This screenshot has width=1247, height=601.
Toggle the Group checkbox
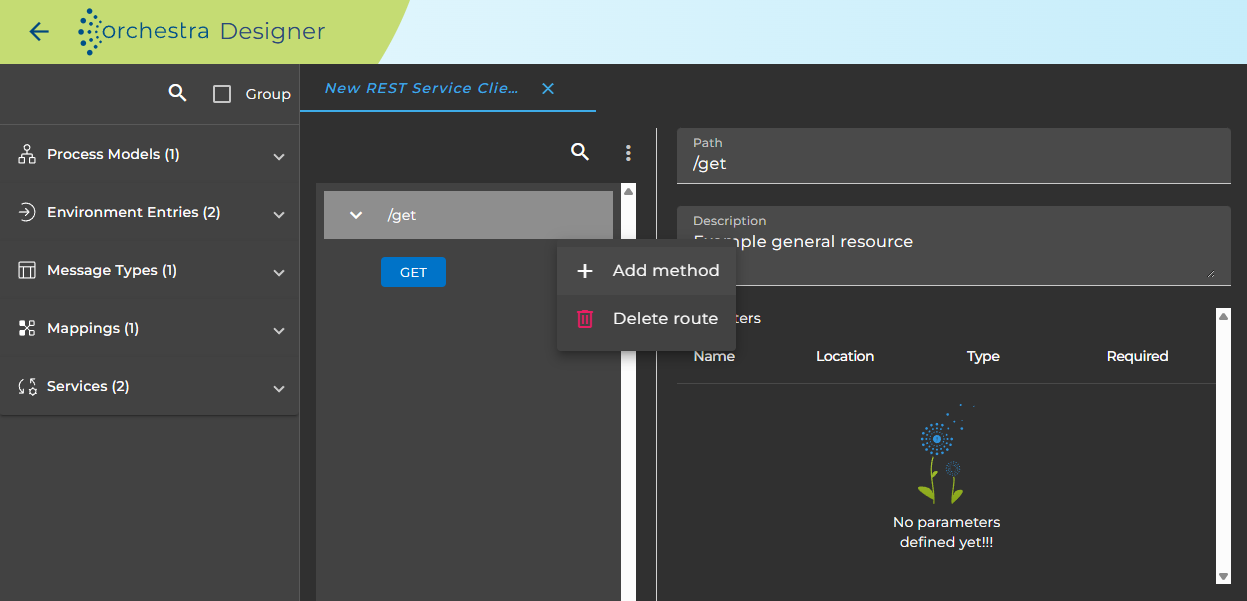pyautogui.click(x=222, y=94)
